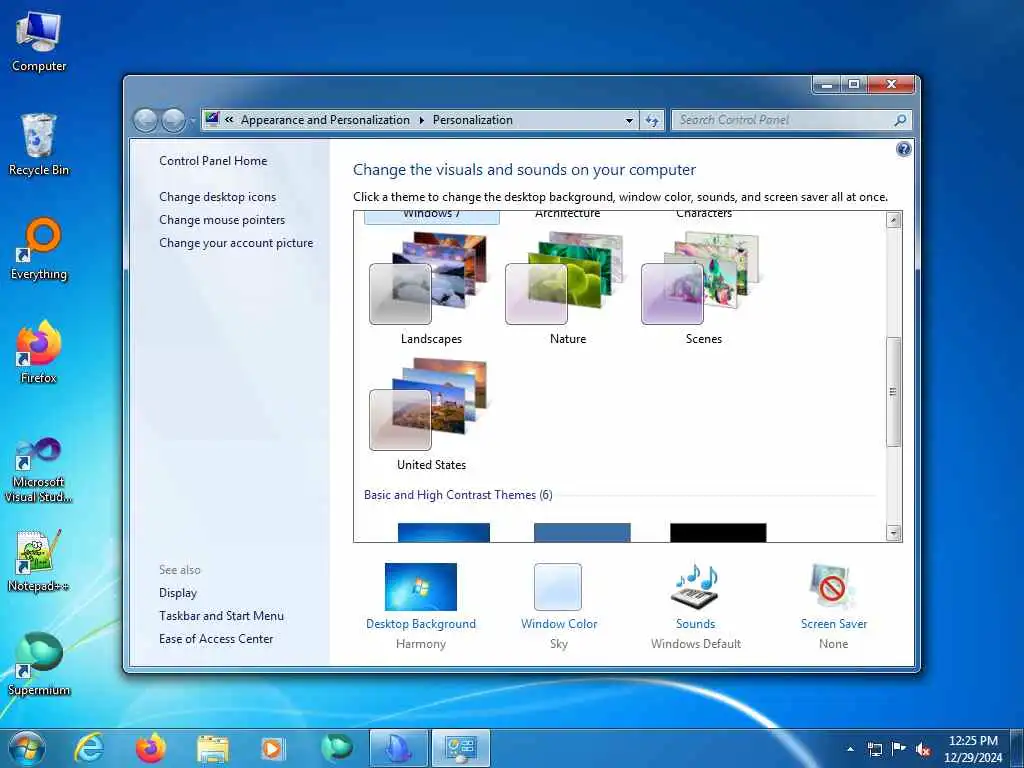
Task: Click Basic and High Contrast Themes heading
Action: tap(458, 495)
